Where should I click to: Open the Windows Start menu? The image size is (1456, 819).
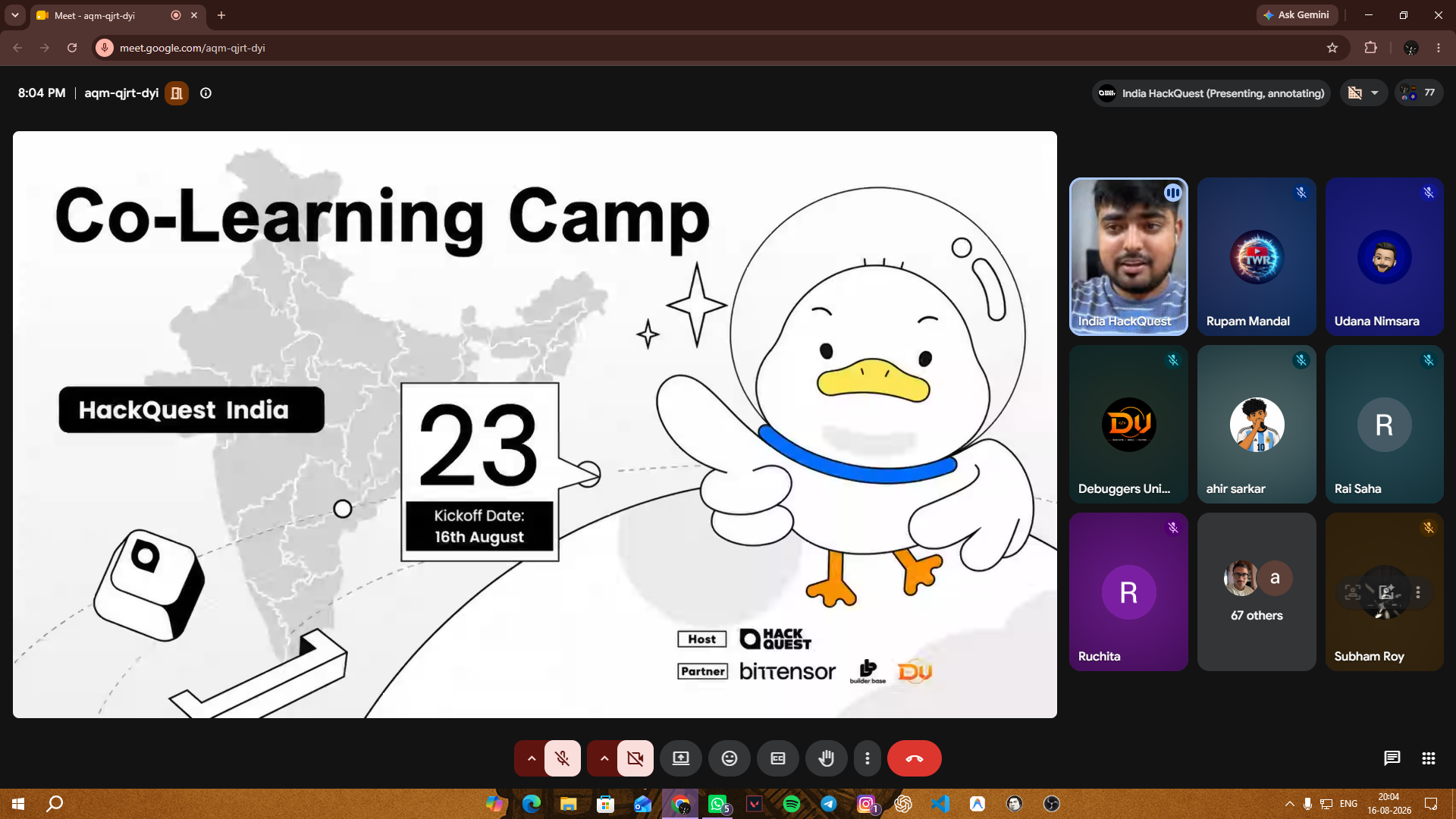pos(18,804)
